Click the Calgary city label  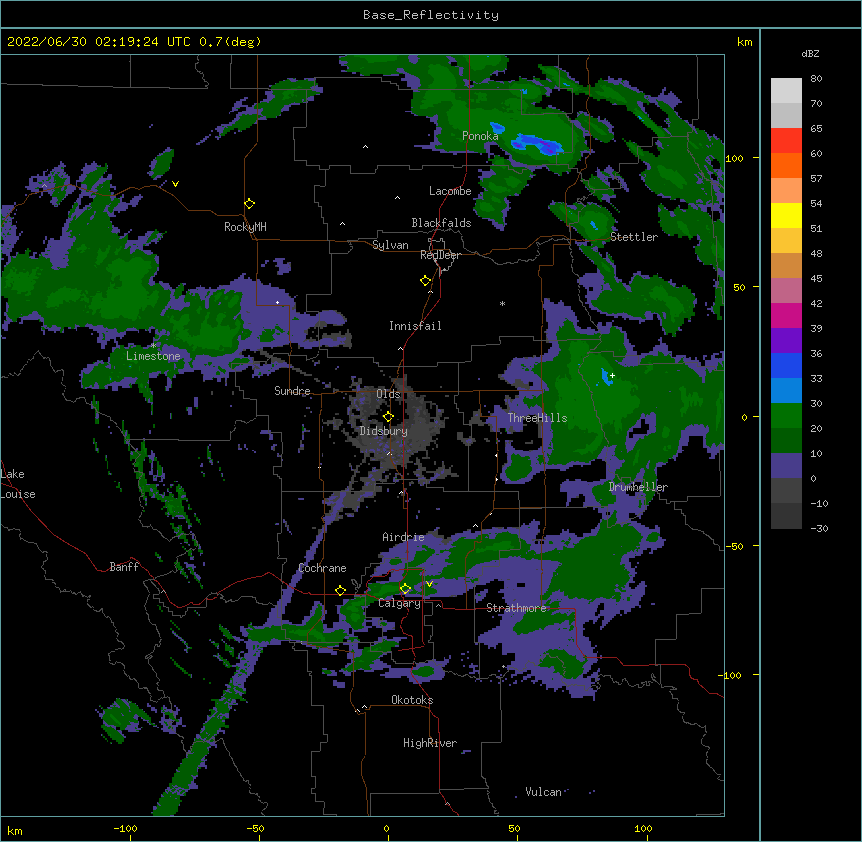[399, 603]
